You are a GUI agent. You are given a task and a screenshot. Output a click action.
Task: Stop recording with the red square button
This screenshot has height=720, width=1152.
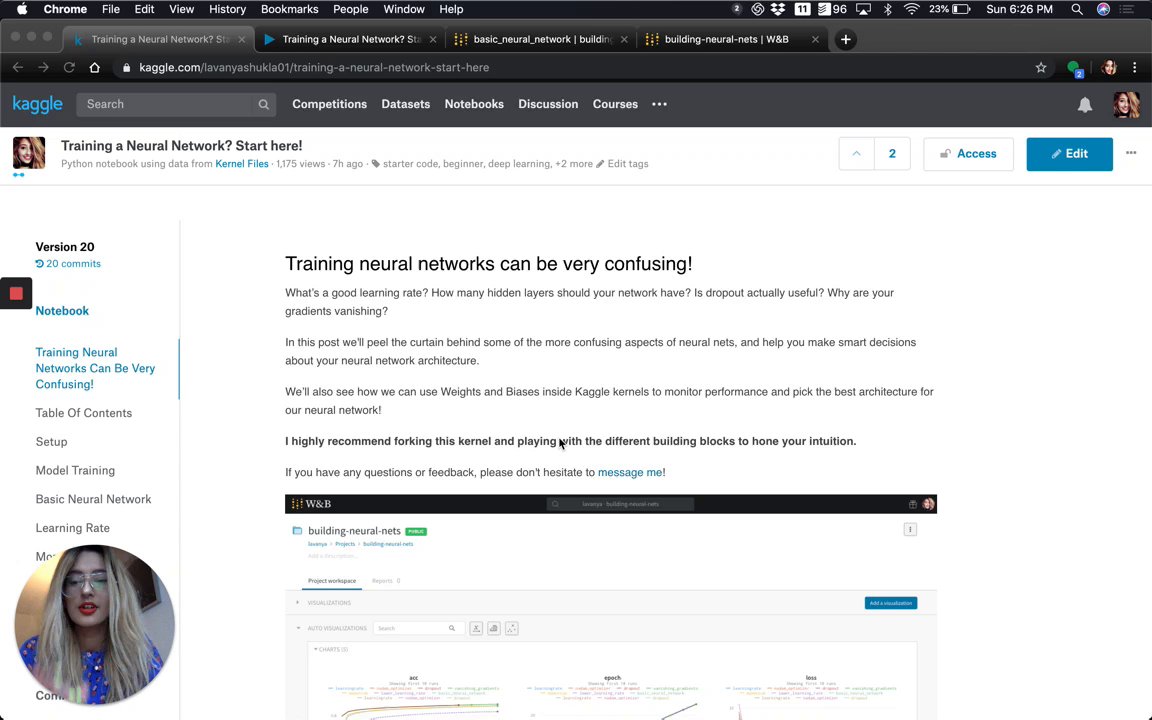pos(16,294)
